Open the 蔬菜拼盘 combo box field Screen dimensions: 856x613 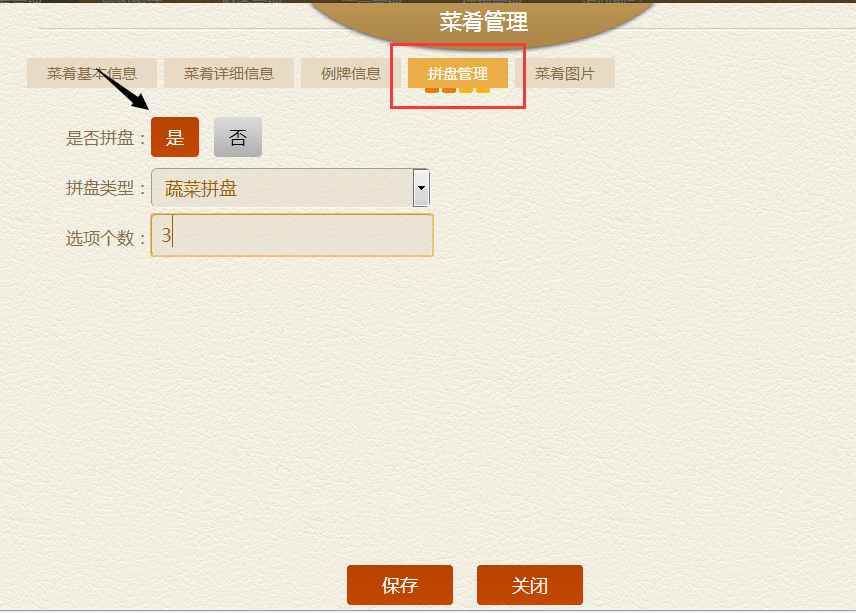click(x=290, y=188)
